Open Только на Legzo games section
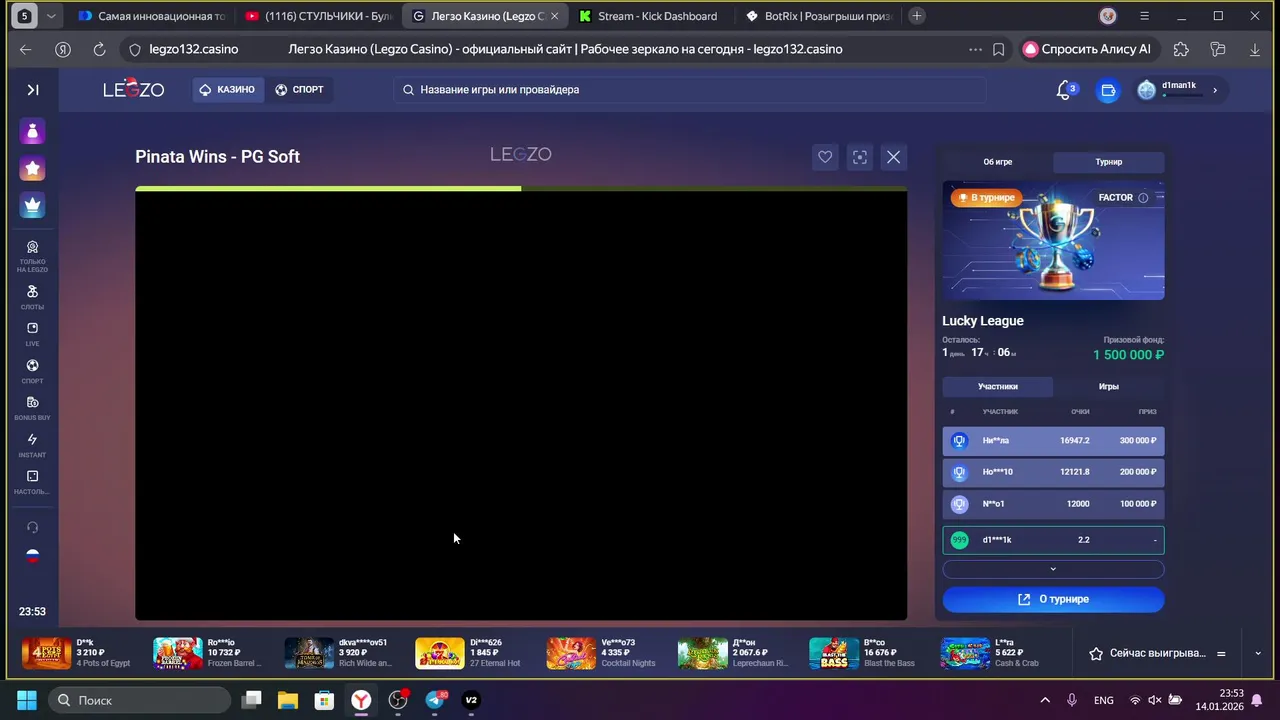This screenshot has height=720, width=1280. 33,256
